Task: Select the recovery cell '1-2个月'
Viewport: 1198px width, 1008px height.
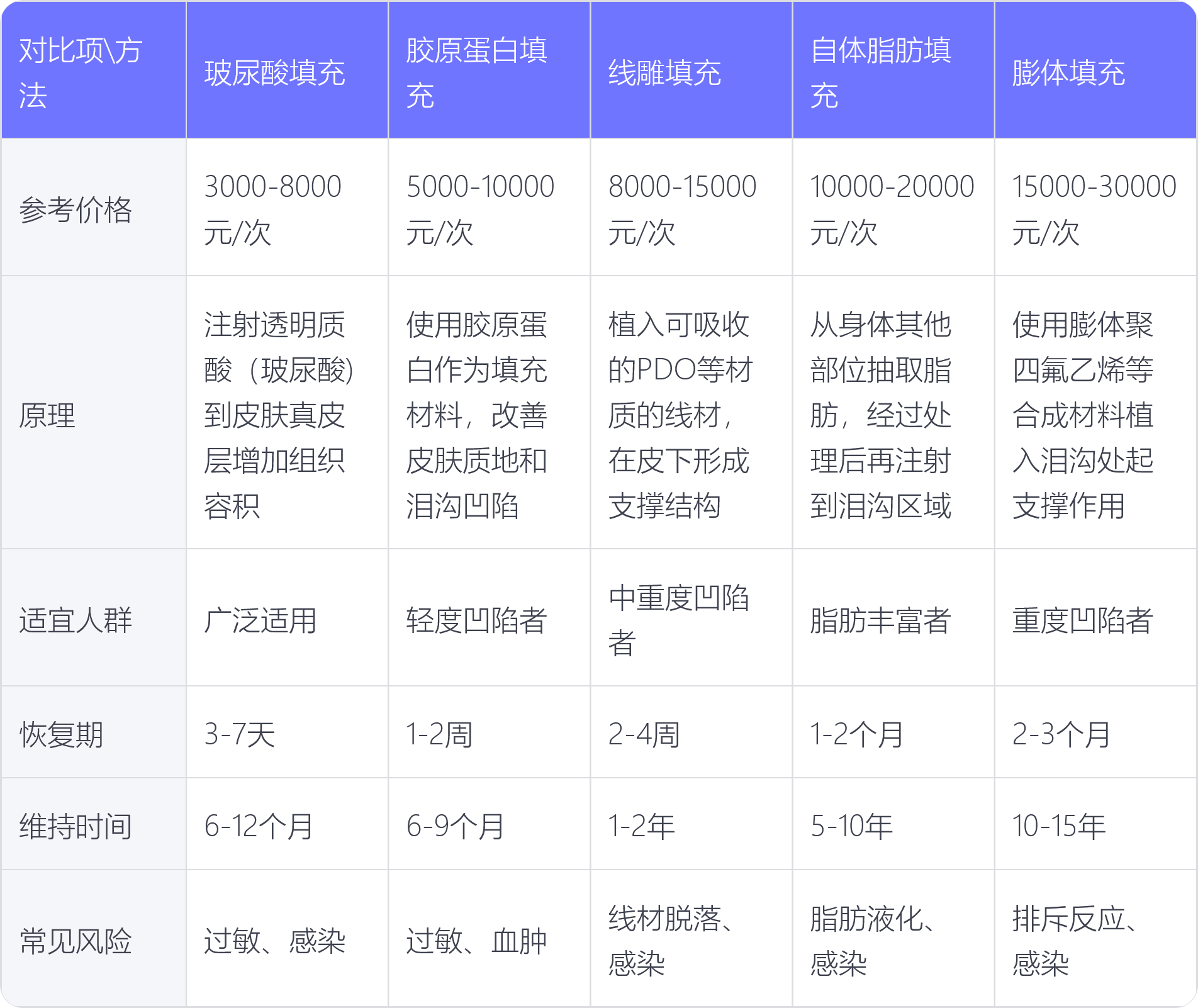Action: pos(893,732)
